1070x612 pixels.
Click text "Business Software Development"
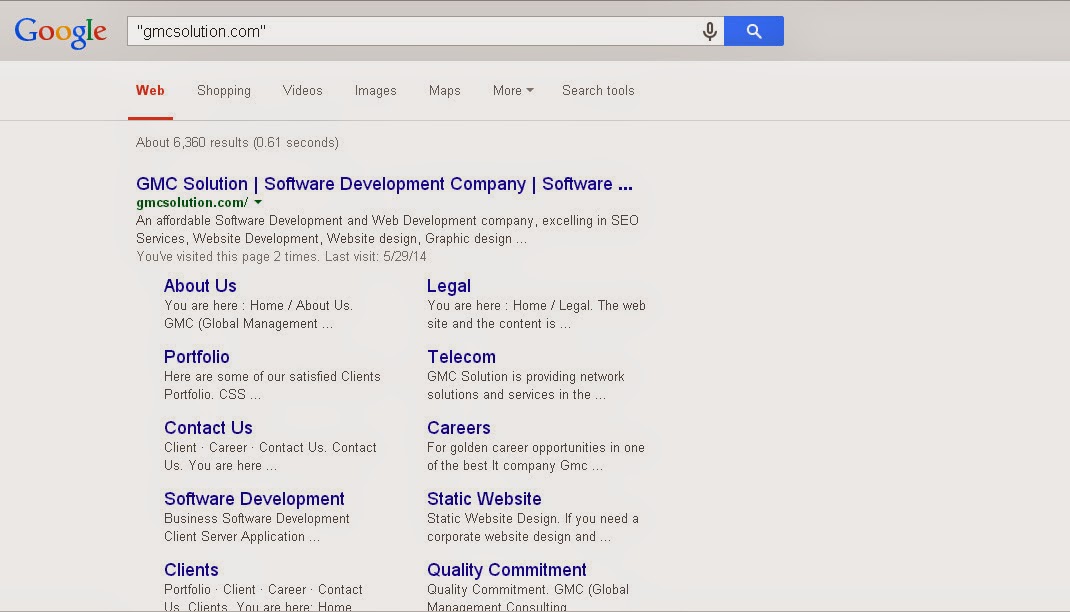pyautogui.click(x=257, y=519)
